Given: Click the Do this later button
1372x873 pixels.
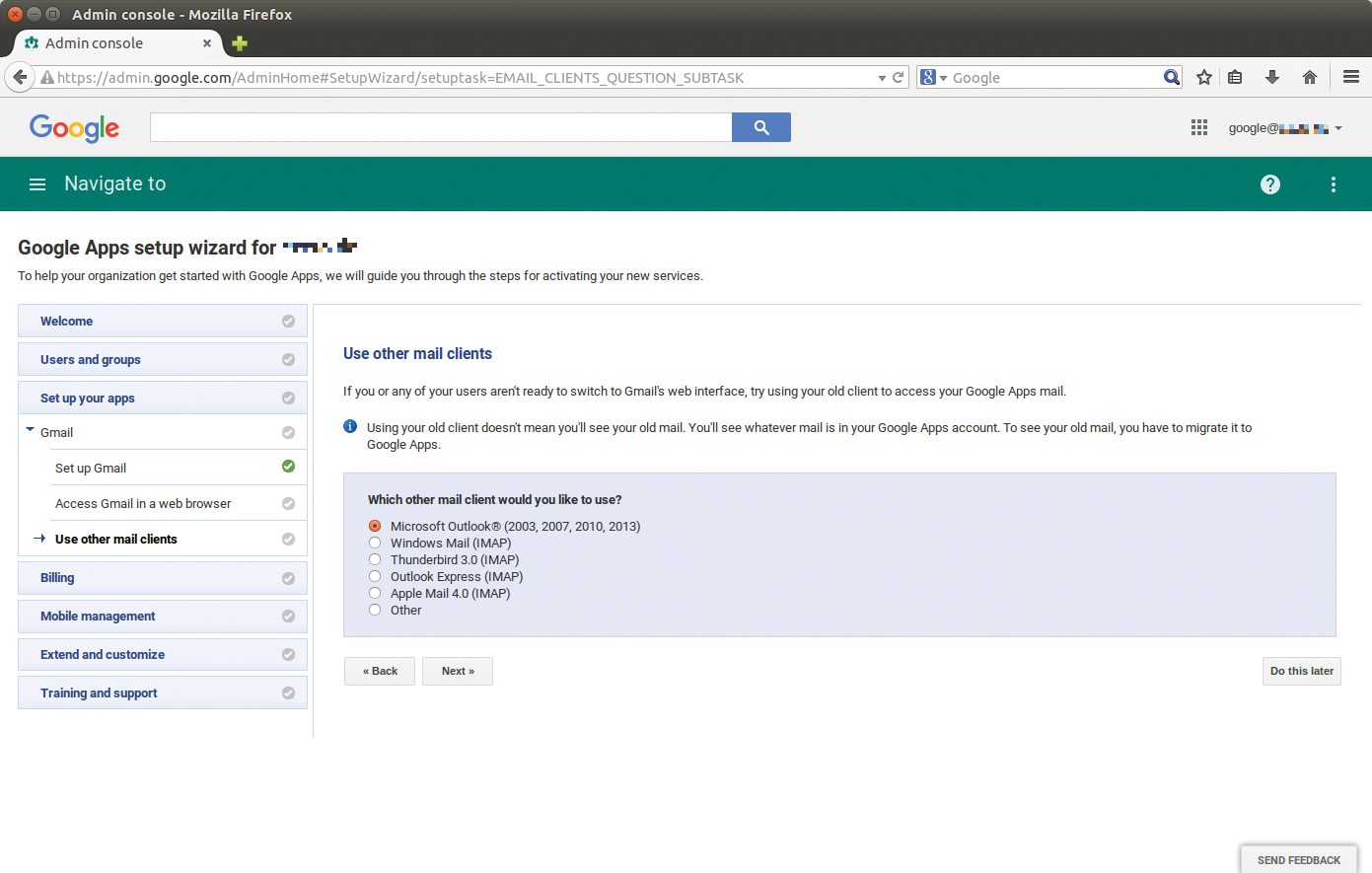Looking at the screenshot, I should click(x=1302, y=671).
